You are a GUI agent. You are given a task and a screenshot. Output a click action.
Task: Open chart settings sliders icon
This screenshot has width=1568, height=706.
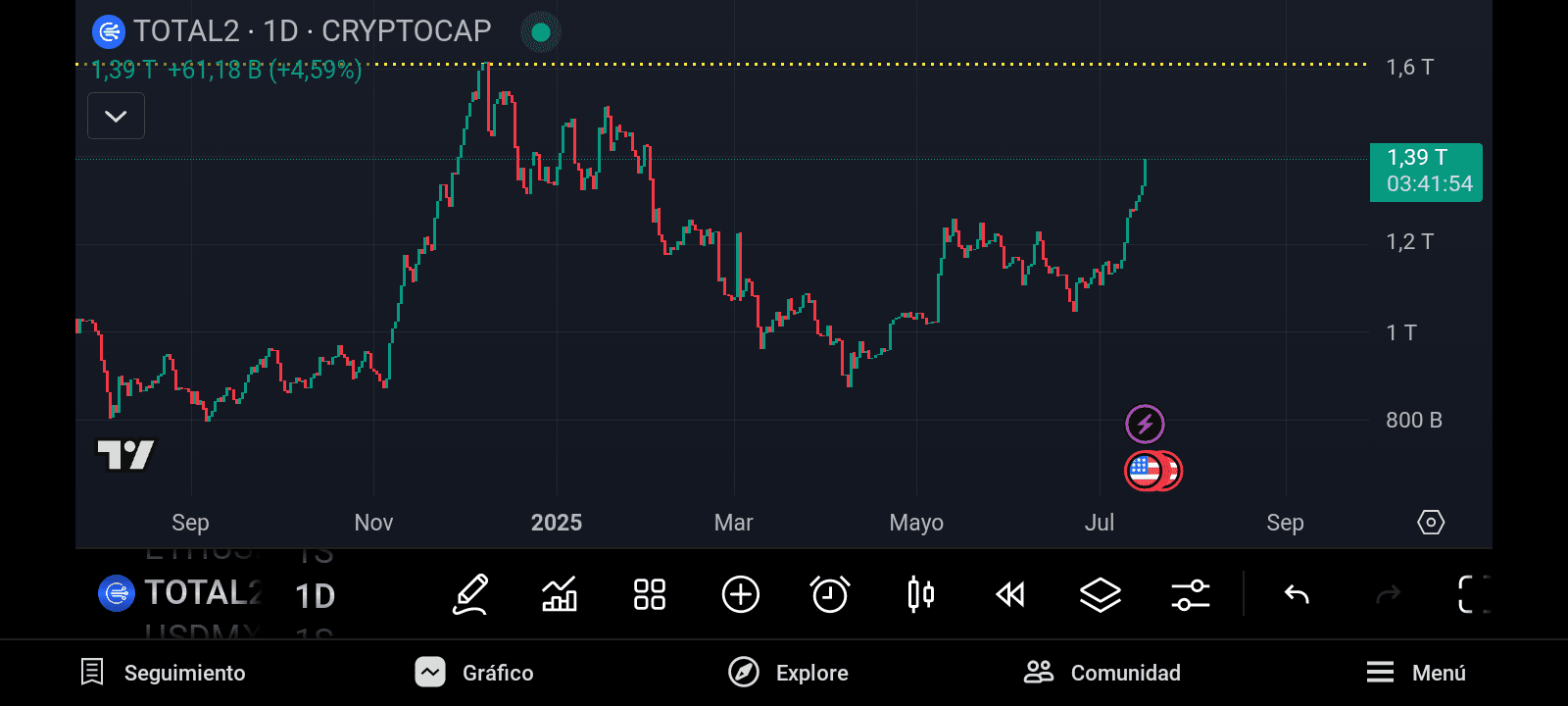[1191, 594]
